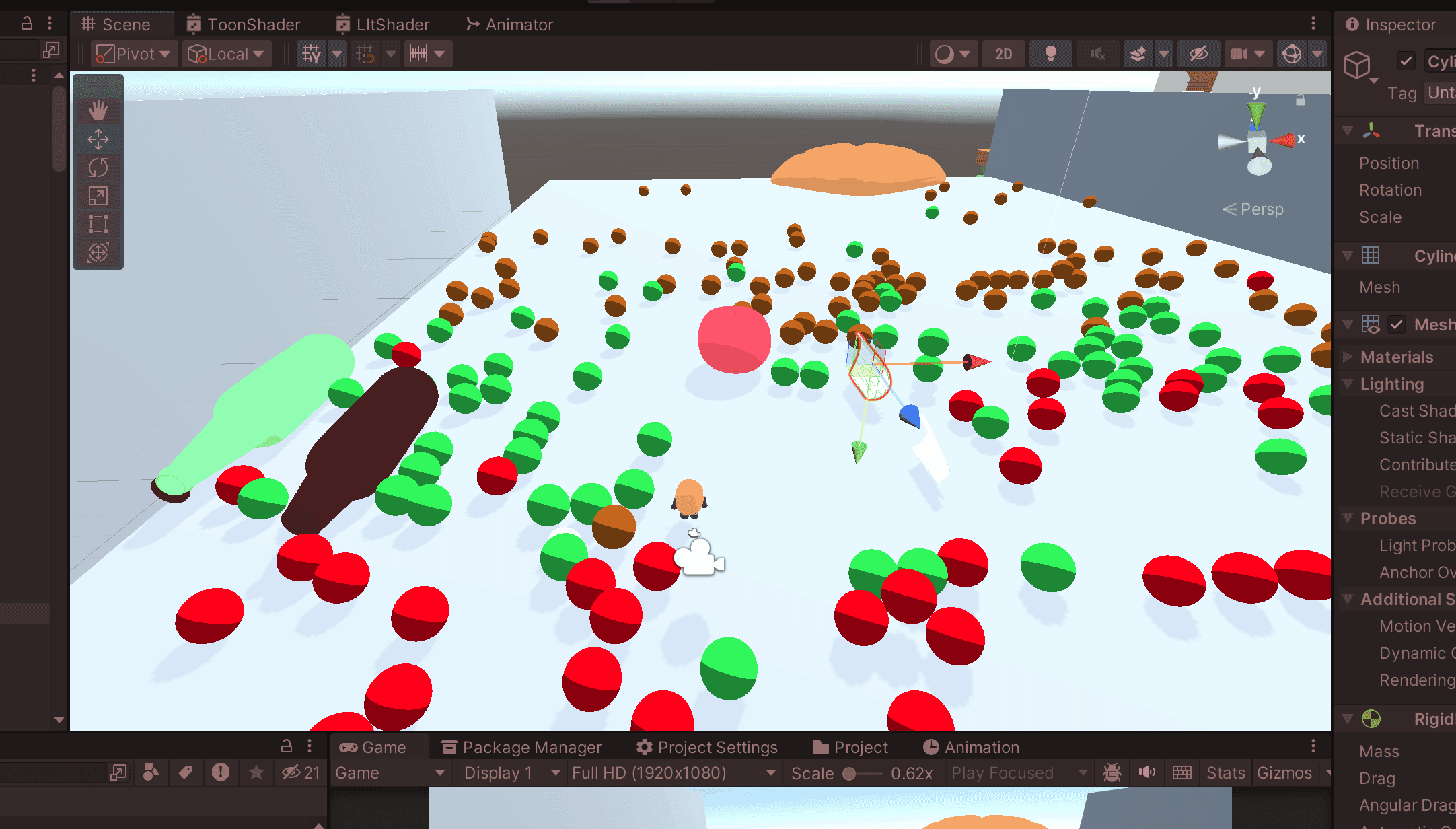Switch to the Animator tab
Viewport: 1456px width, 829px height.
coord(509,25)
